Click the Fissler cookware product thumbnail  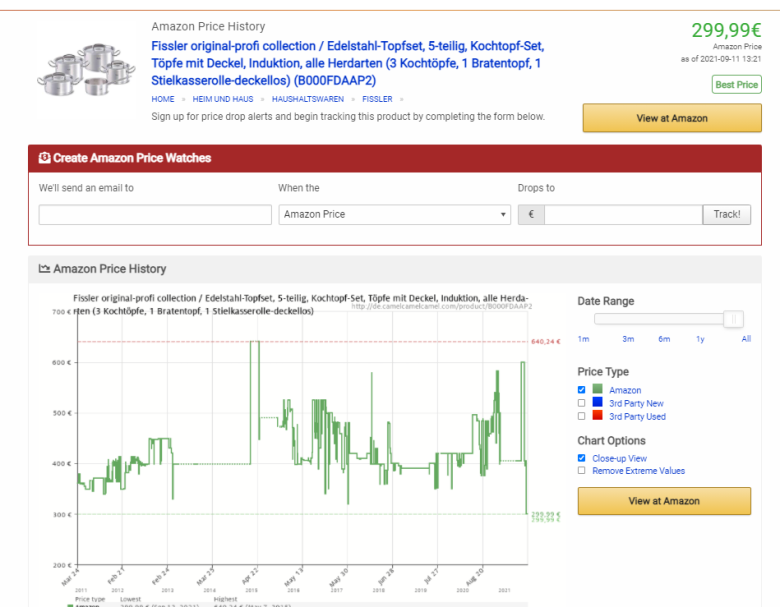(86, 69)
